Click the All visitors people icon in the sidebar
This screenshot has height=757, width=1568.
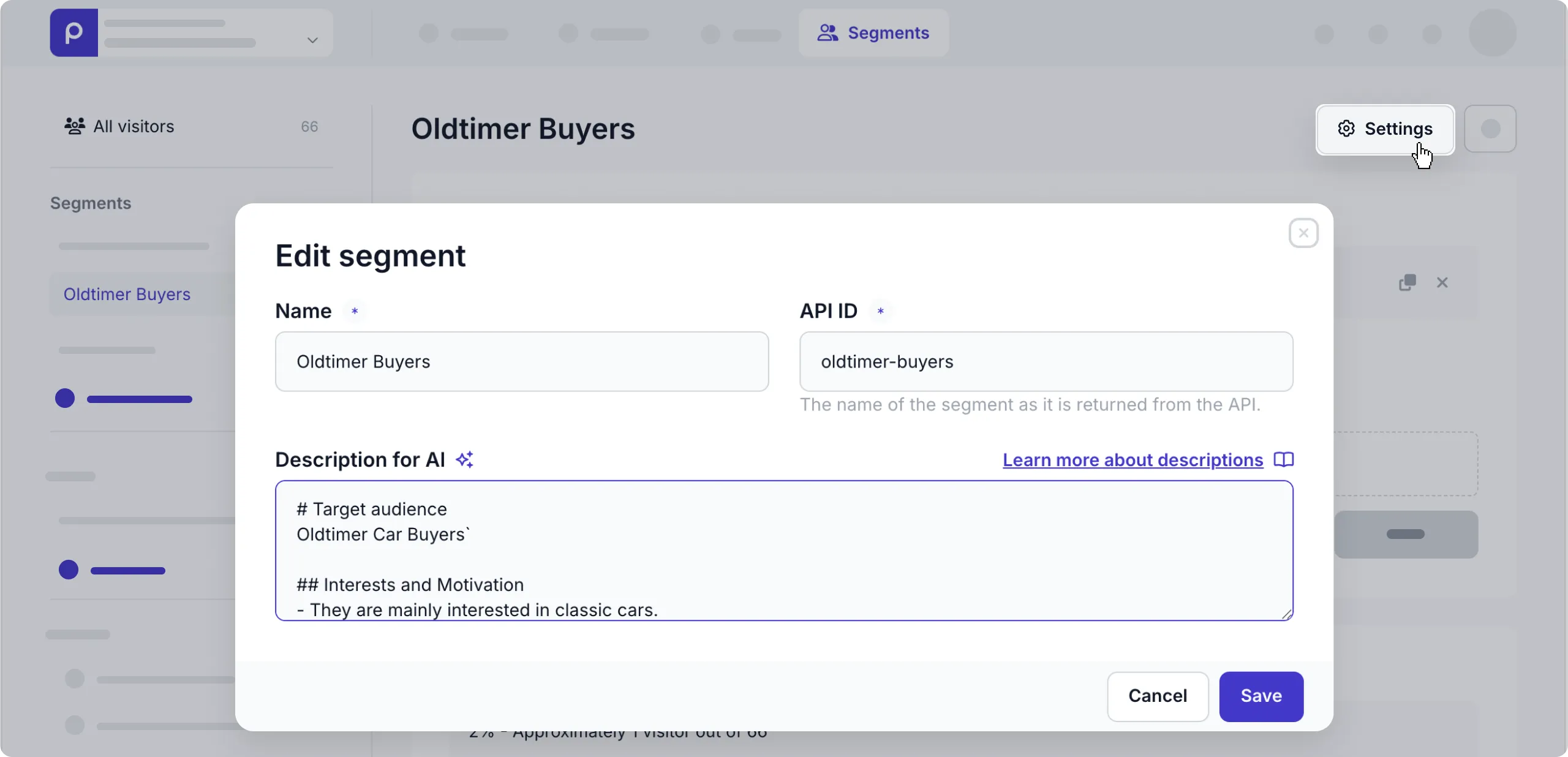(74, 127)
